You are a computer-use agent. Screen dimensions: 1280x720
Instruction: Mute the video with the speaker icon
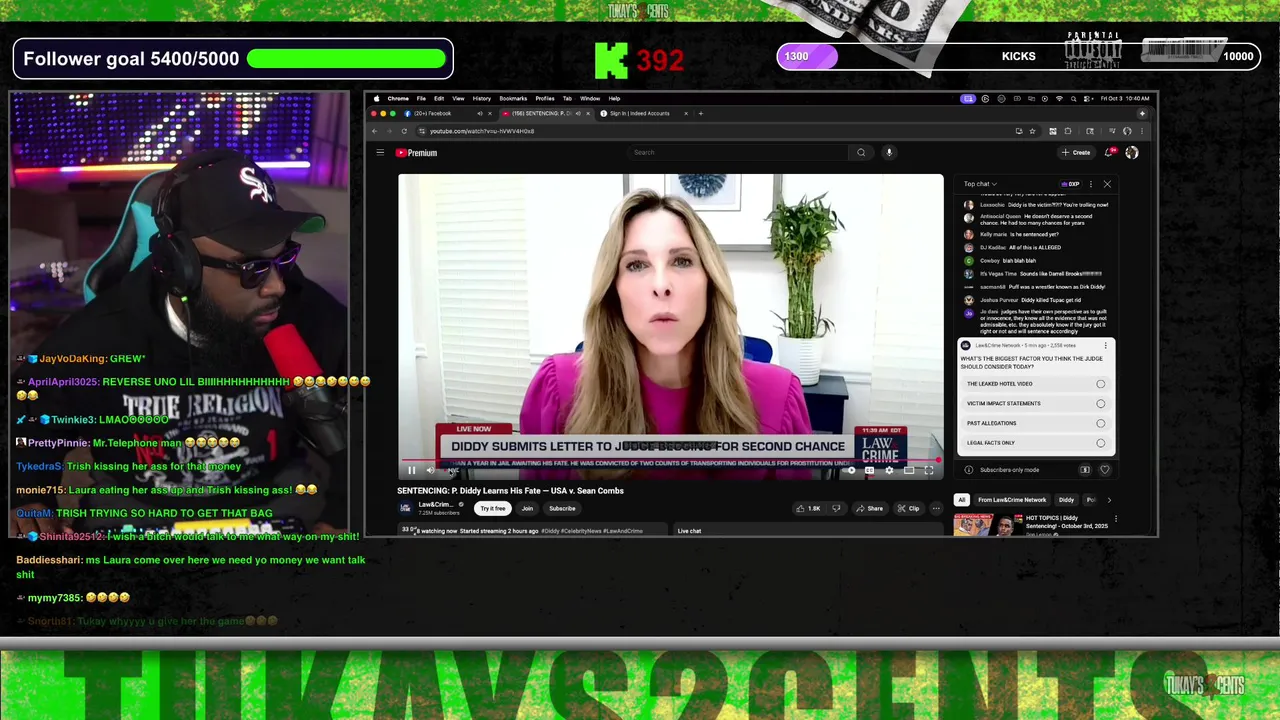430,470
